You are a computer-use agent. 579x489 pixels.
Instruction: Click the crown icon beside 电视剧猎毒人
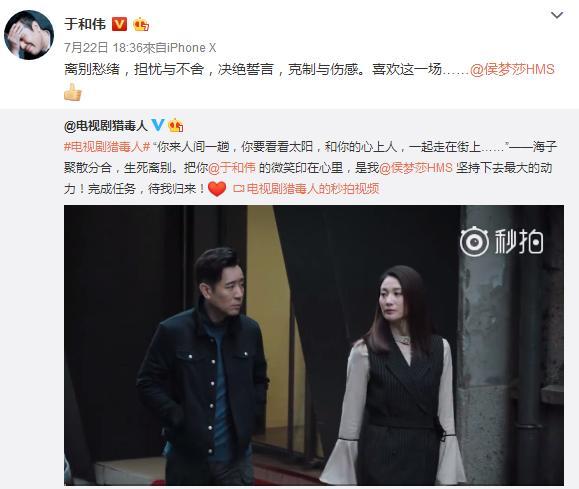pyautogui.click(x=176, y=126)
